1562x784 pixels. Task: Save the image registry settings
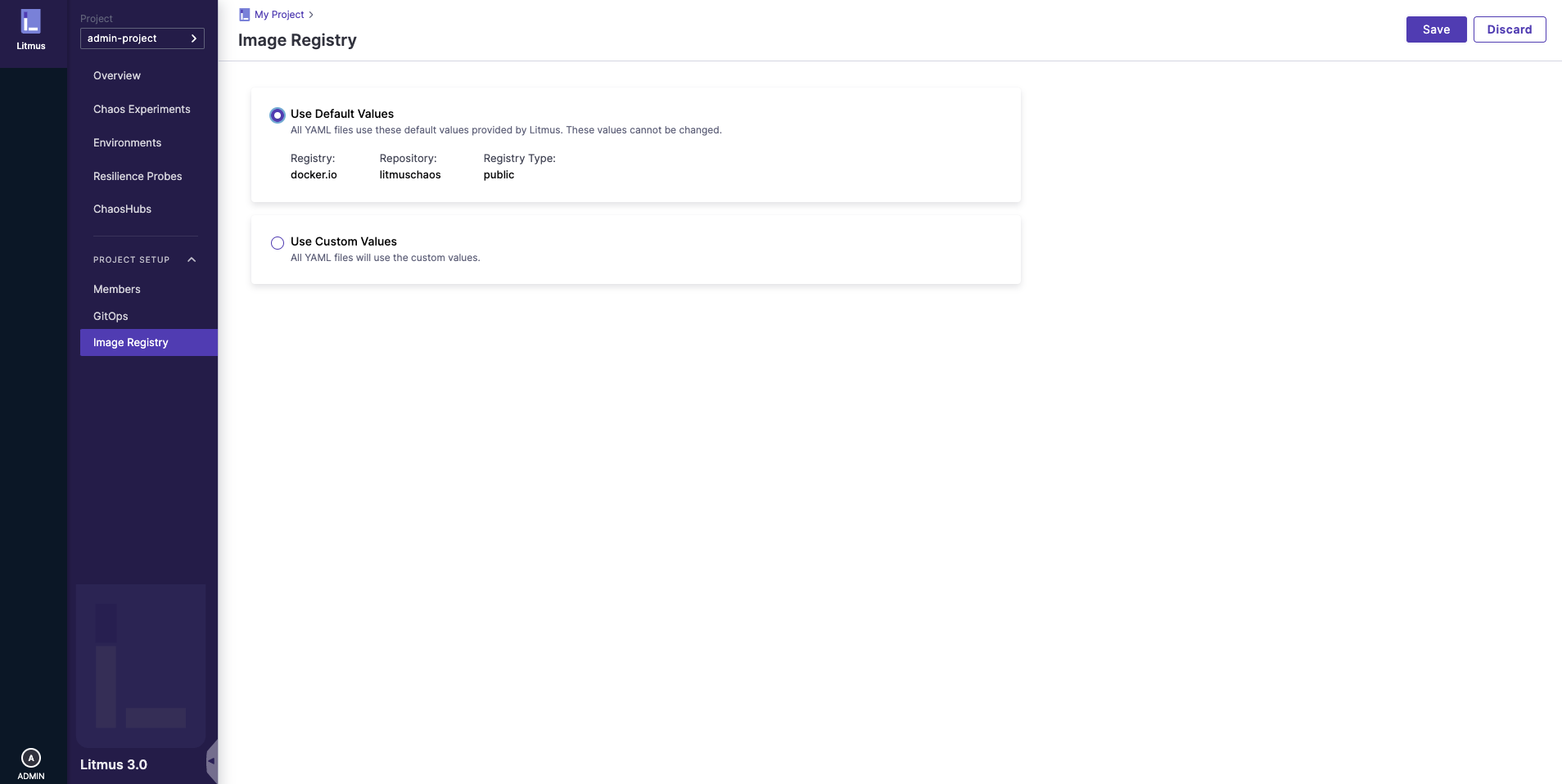[x=1436, y=29]
